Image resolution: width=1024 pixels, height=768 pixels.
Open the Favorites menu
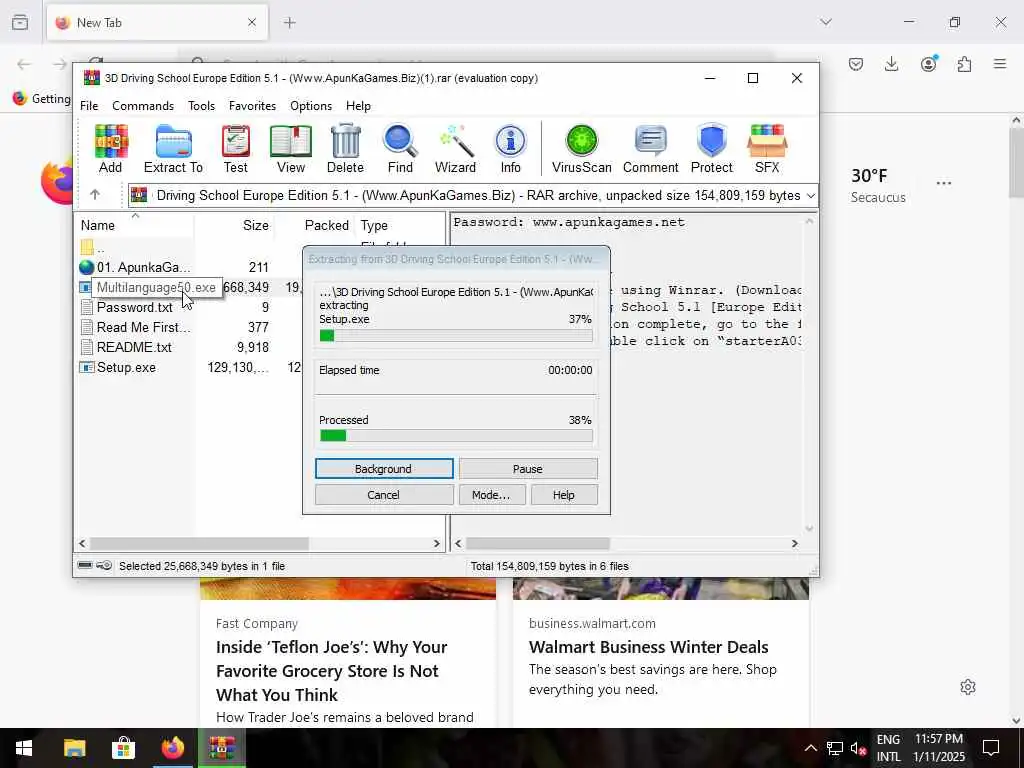point(252,106)
